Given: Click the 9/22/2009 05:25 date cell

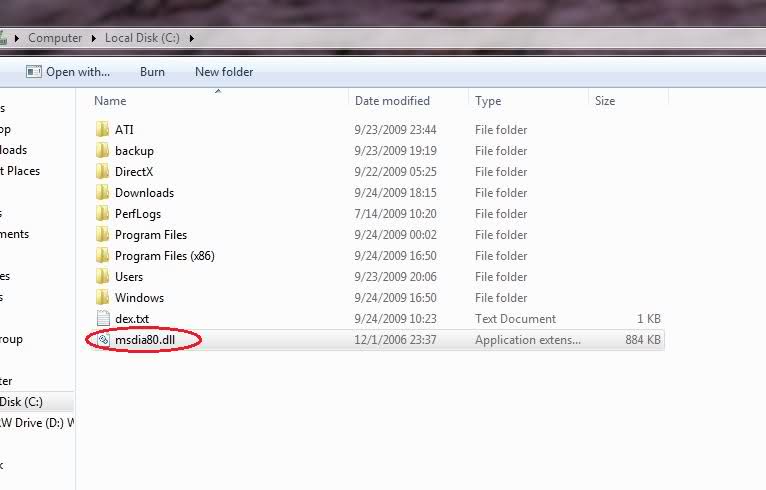Looking at the screenshot, I should [x=395, y=171].
